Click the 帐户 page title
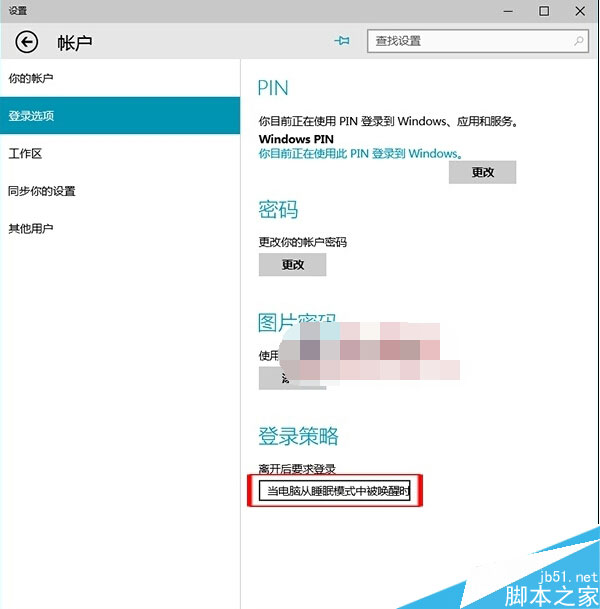Viewport: 600px width, 609px height. point(74,42)
